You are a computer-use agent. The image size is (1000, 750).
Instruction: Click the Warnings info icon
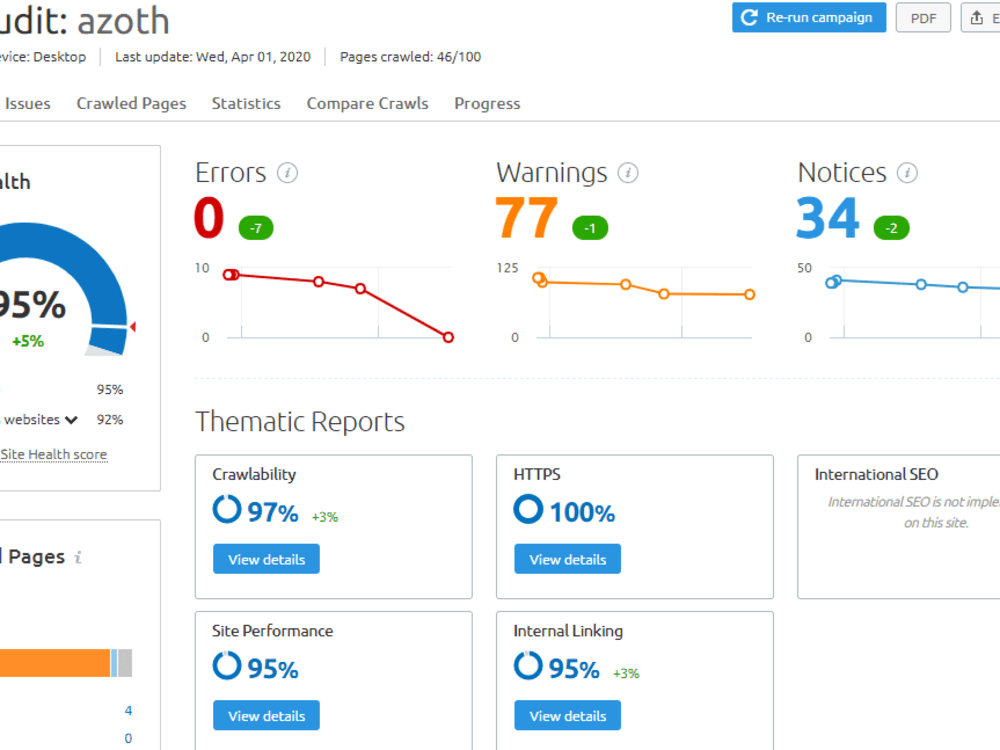click(x=628, y=173)
